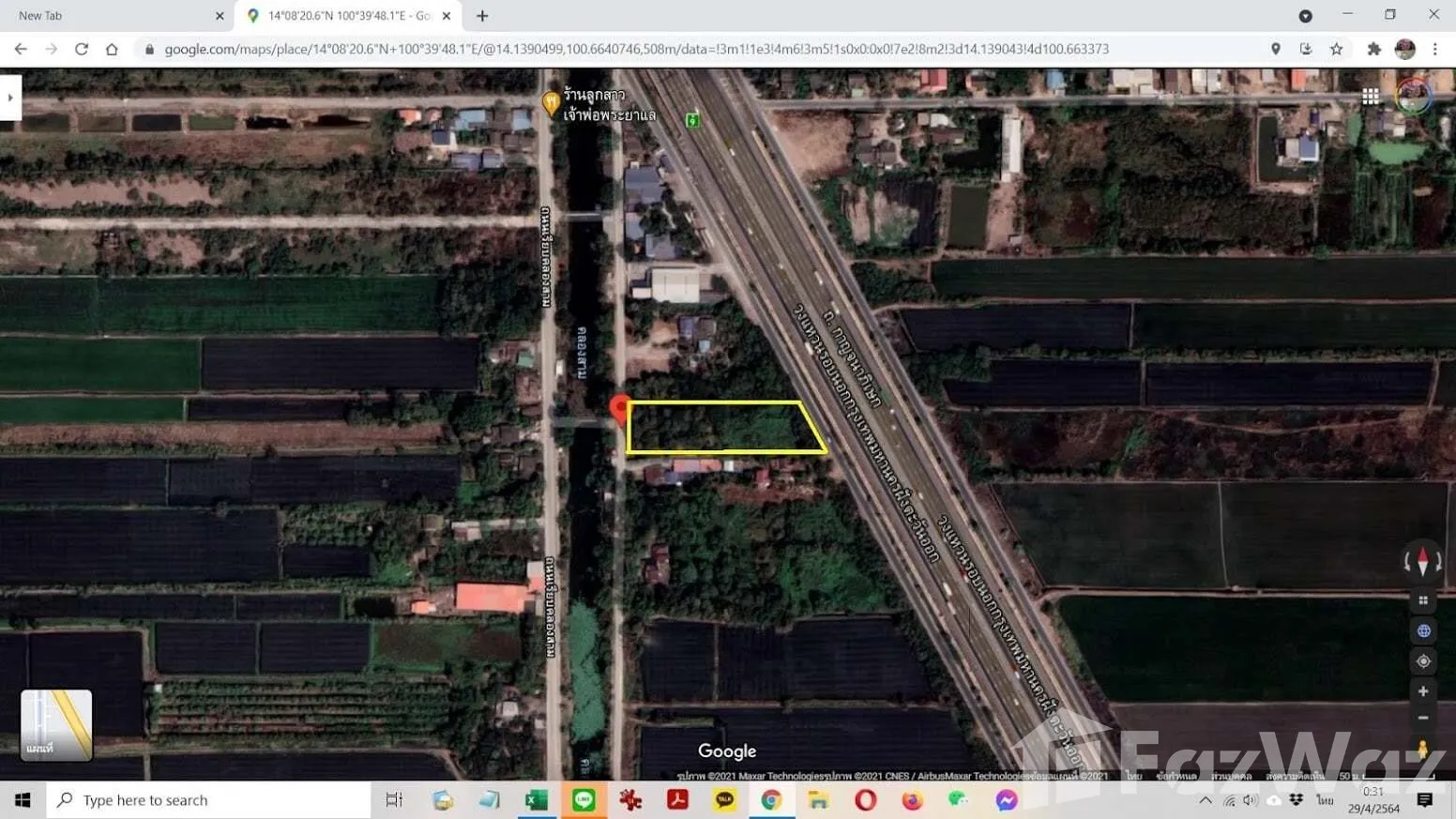The height and width of the screenshot is (819, 1456).
Task: Click the red location pin marker
Action: point(619,408)
